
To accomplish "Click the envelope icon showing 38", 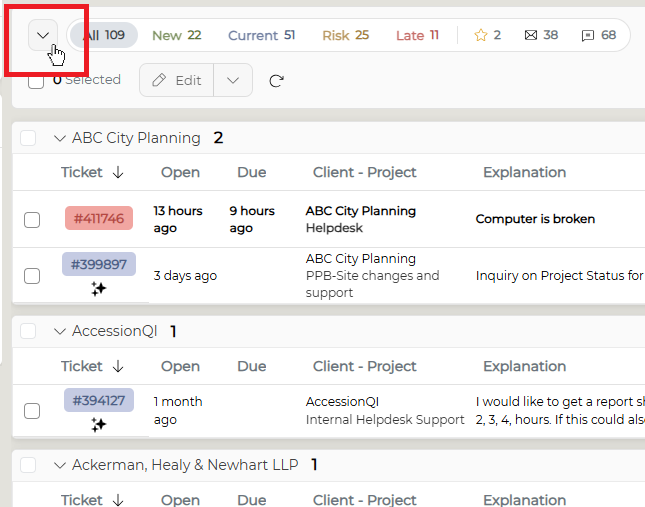I will 531,35.
